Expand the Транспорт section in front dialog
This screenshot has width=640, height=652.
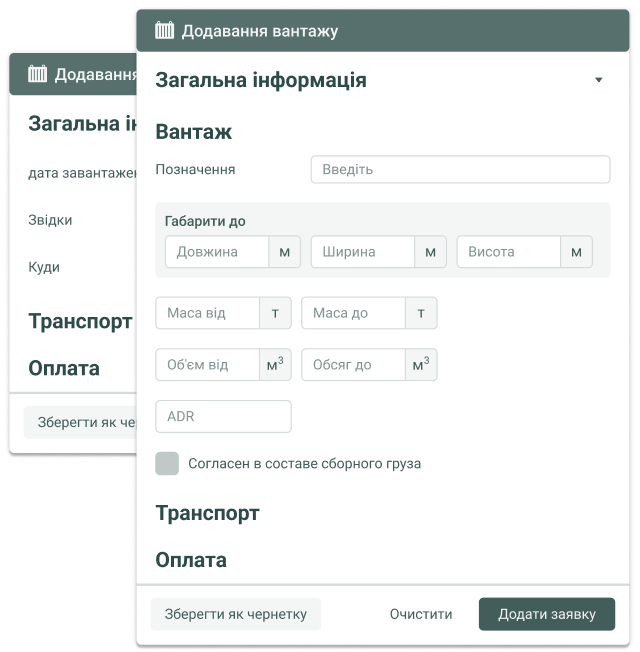pos(208,513)
